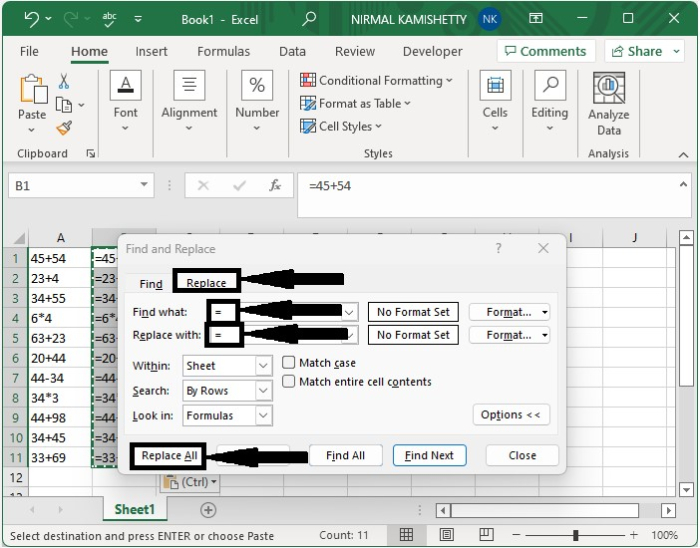The width and height of the screenshot is (700, 548).
Task: Expand the formula bar
Action: (x=683, y=184)
